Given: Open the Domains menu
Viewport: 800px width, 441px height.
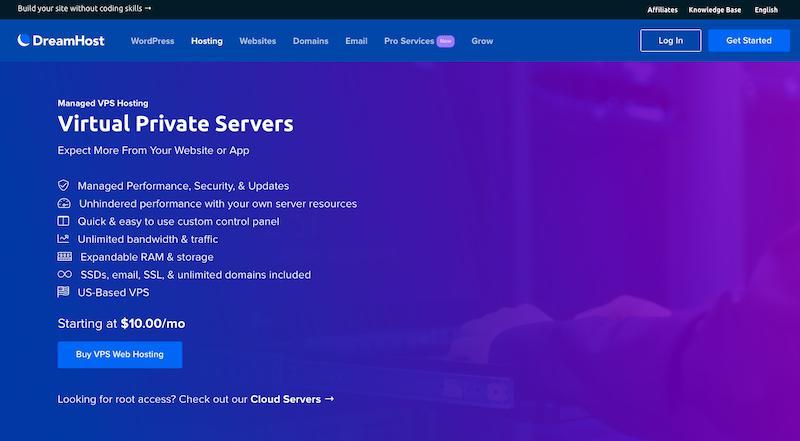Looking at the screenshot, I should click(311, 41).
